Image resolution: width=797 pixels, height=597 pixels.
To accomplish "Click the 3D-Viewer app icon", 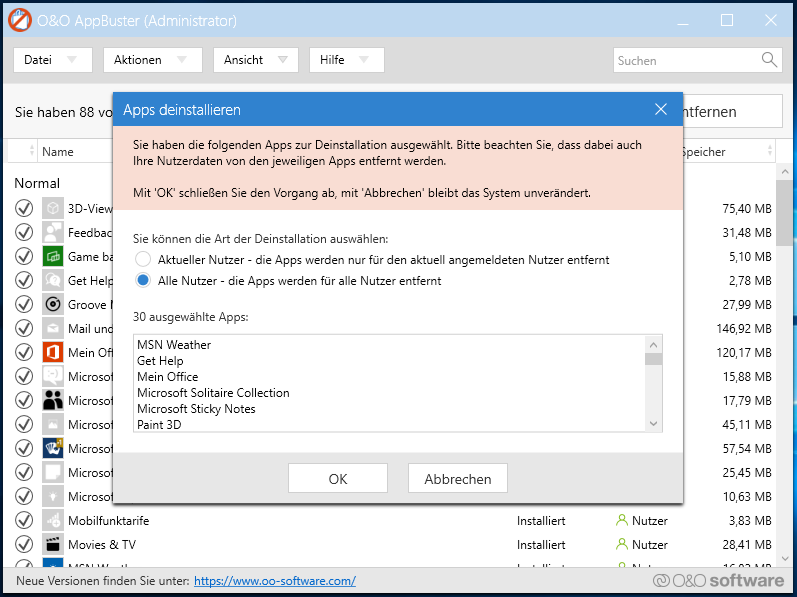I will pos(53,208).
